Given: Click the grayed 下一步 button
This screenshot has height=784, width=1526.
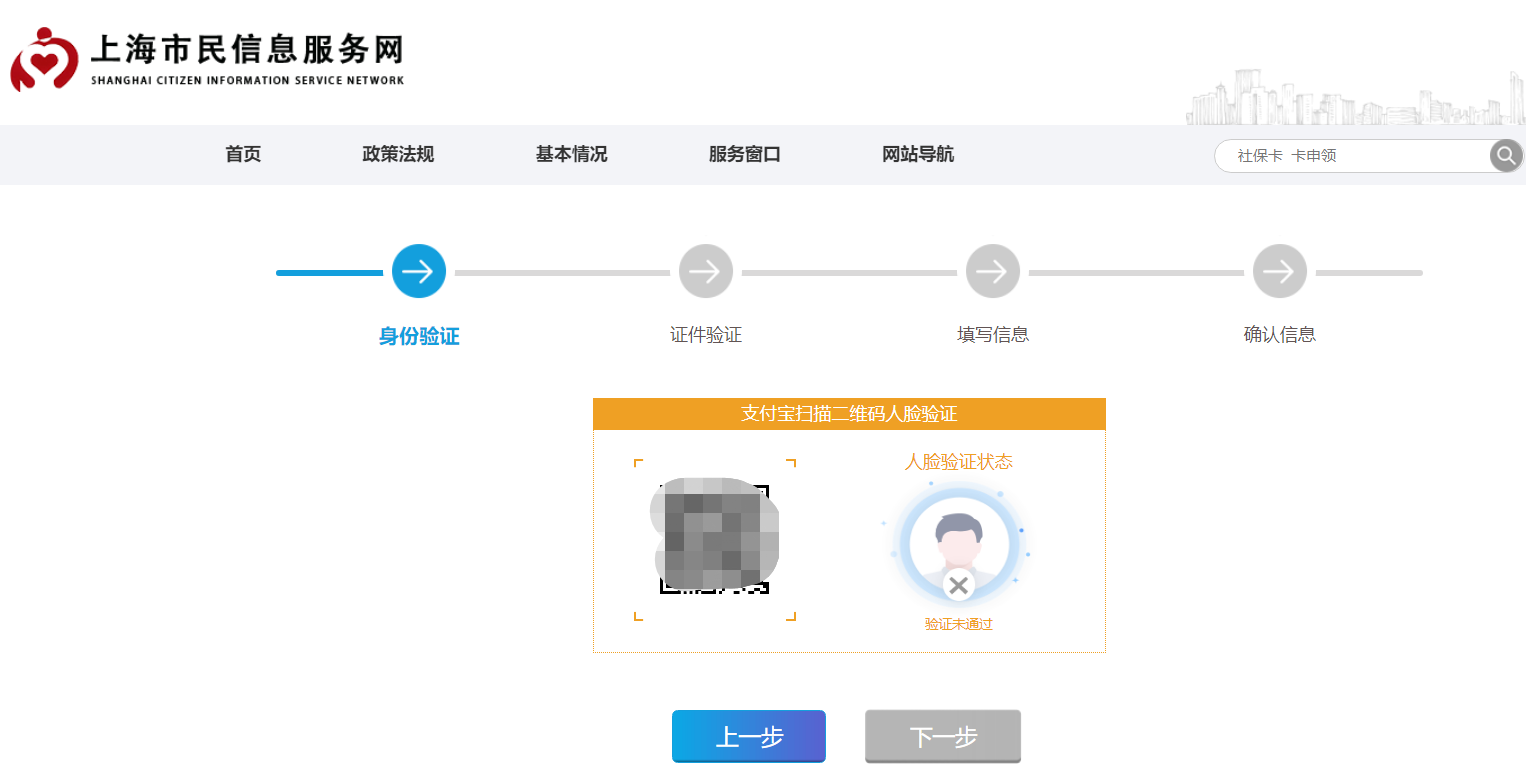Looking at the screenshot, I should [943, 737].
